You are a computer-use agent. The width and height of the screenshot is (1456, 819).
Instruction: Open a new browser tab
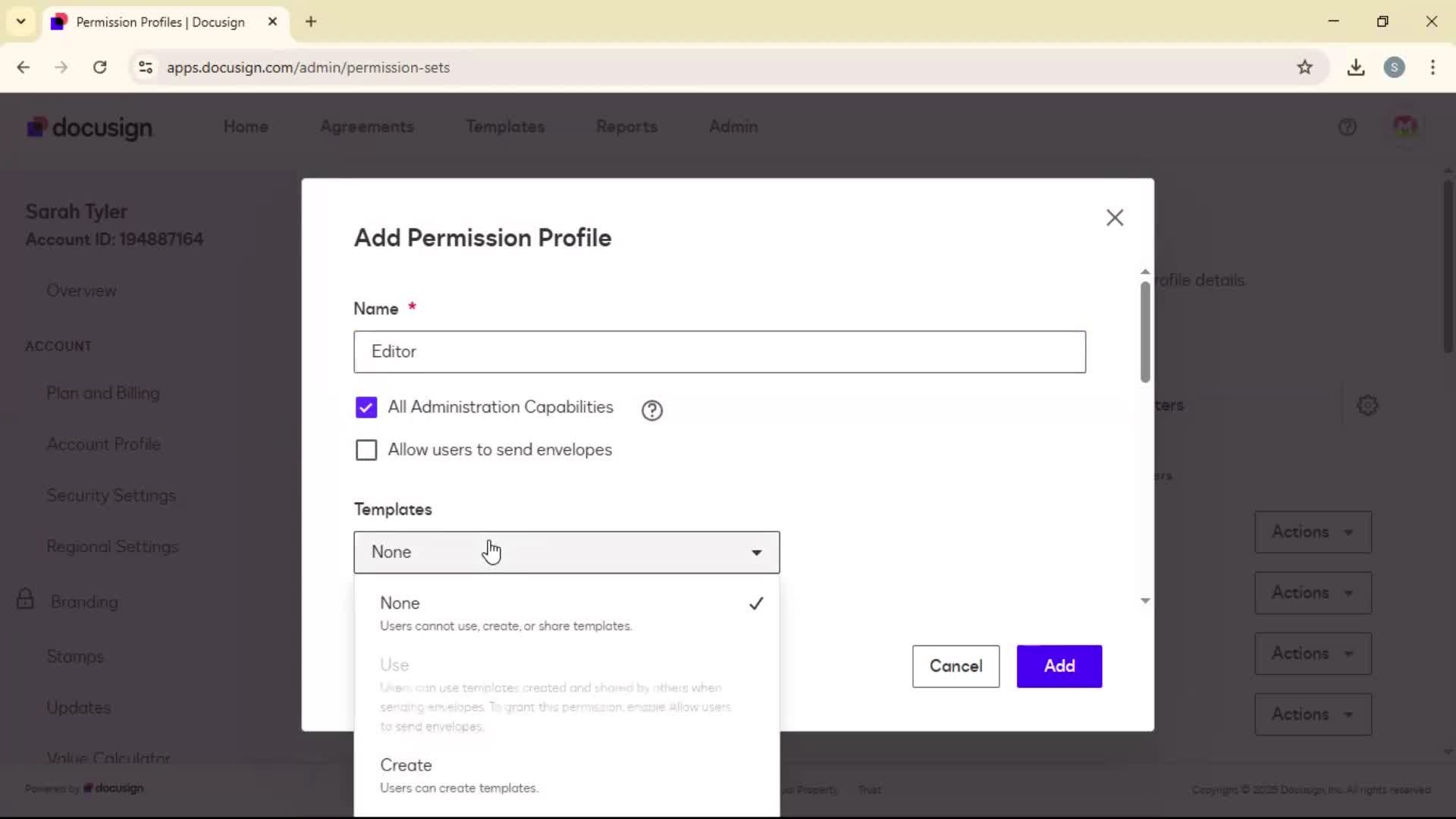311,22
